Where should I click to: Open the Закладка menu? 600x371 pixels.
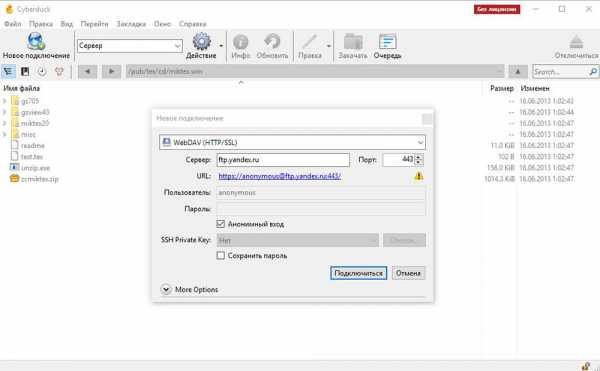pos(131,24)
